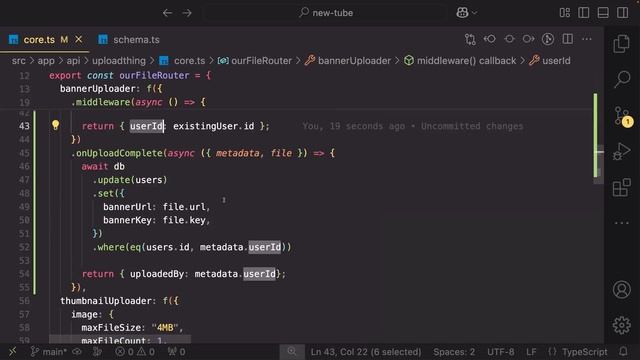Open the Manage gear menu
The image size is (640, 360).
(622, 325)
